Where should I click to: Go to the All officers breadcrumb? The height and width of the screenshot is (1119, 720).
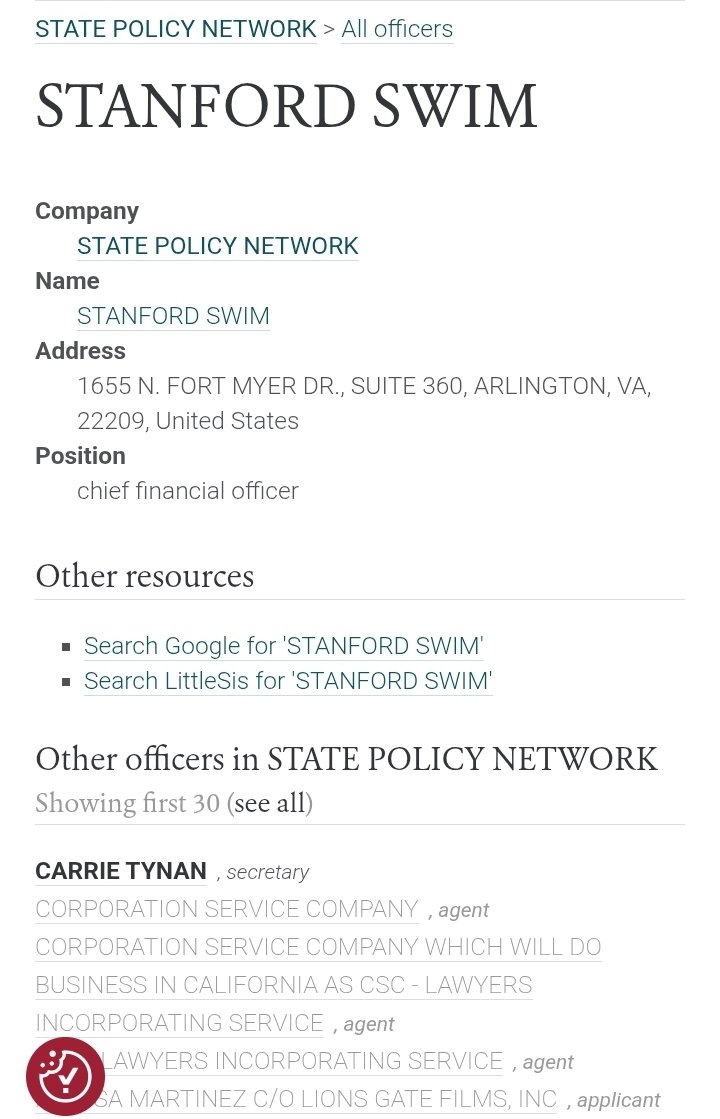click(x=397, y=29)
